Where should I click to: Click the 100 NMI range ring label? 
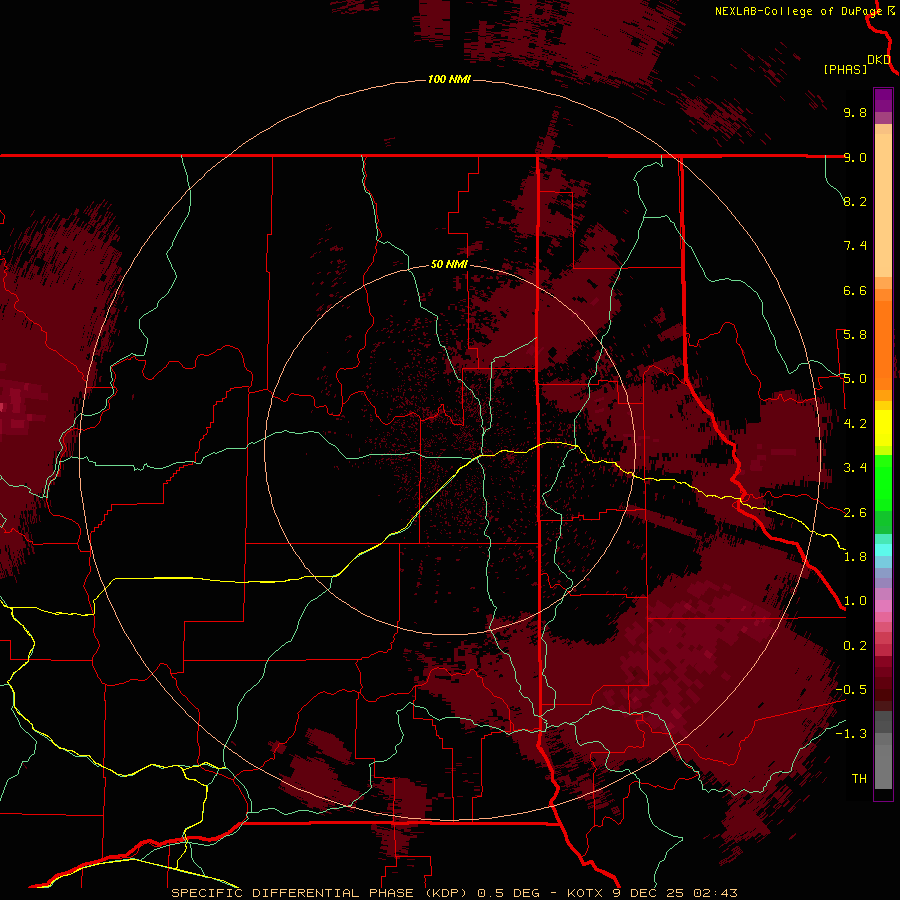[449, 79]
